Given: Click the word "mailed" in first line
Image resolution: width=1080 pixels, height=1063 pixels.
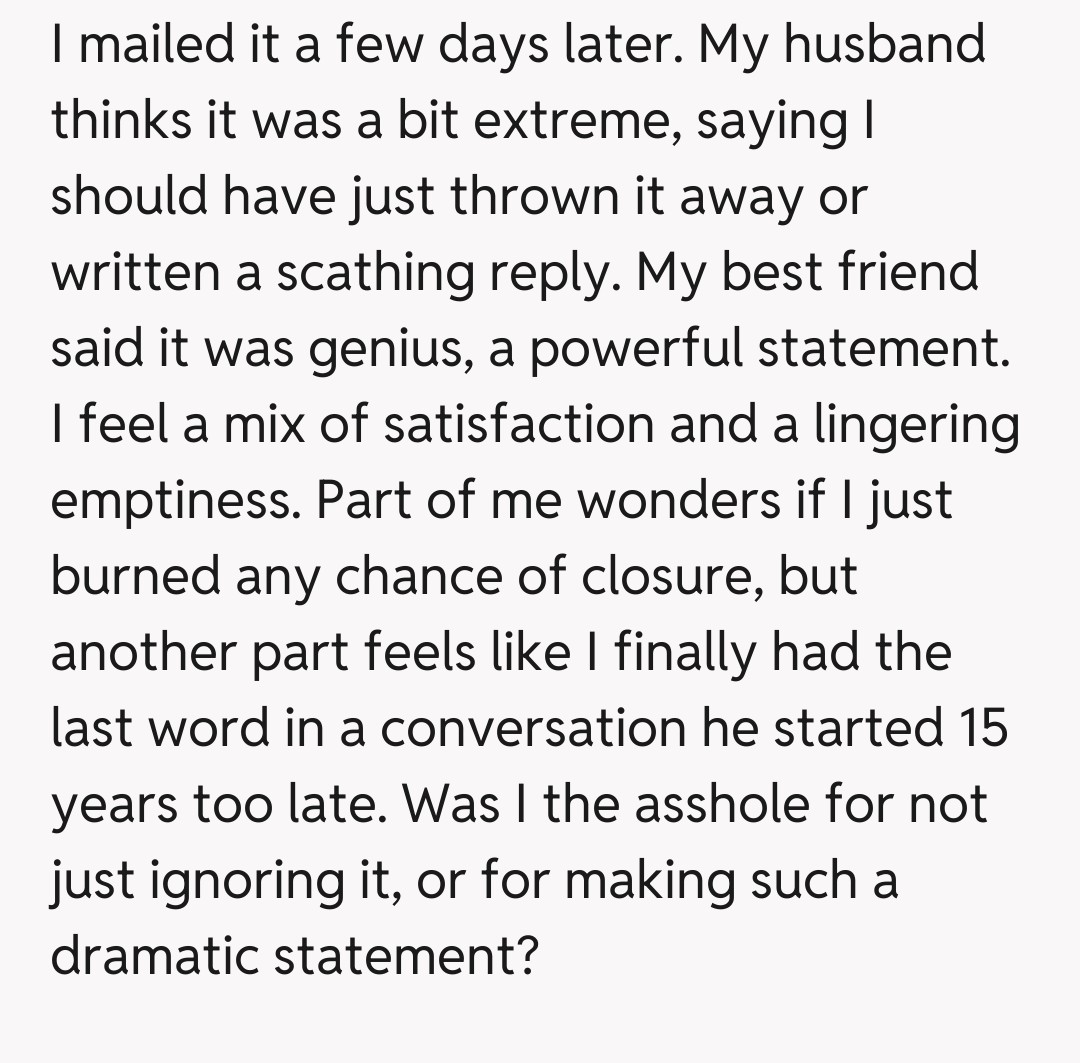Looking at the screenshot, I should tap(145, 44).
